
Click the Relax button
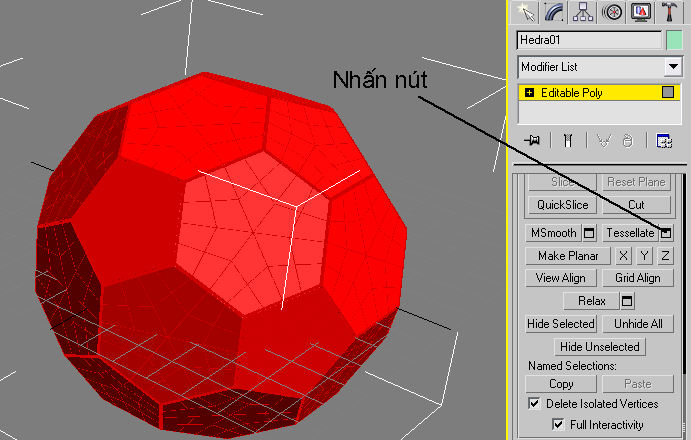tap(591, 301)
